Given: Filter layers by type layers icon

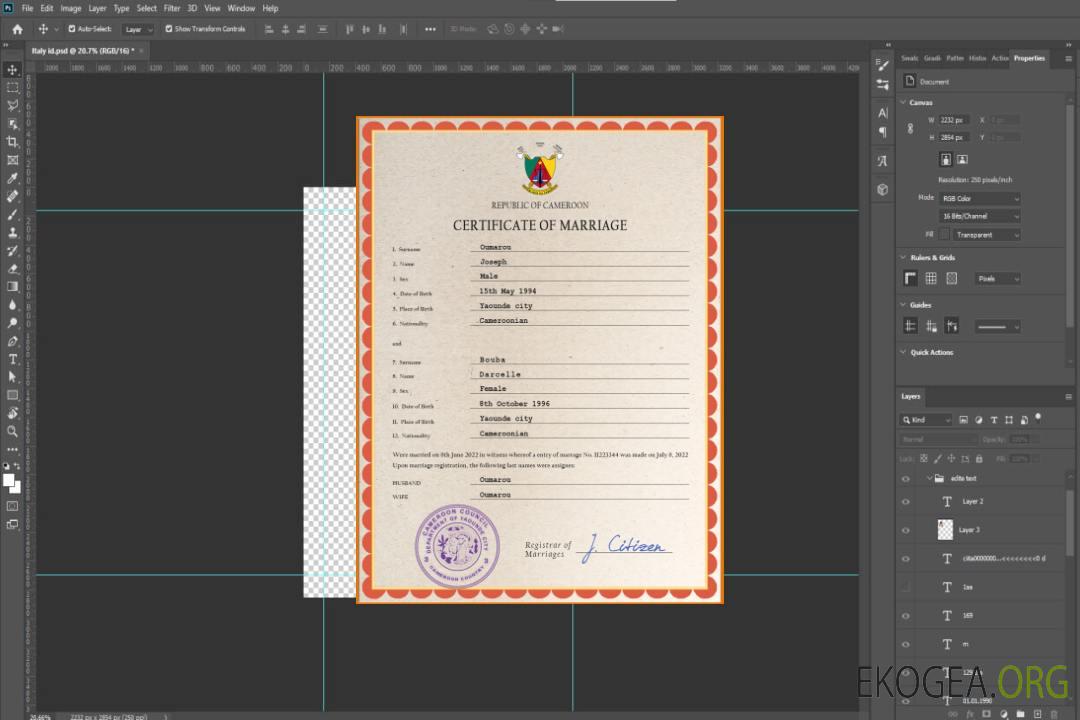Looking at the screenshot, I should (x=994, y=420).
